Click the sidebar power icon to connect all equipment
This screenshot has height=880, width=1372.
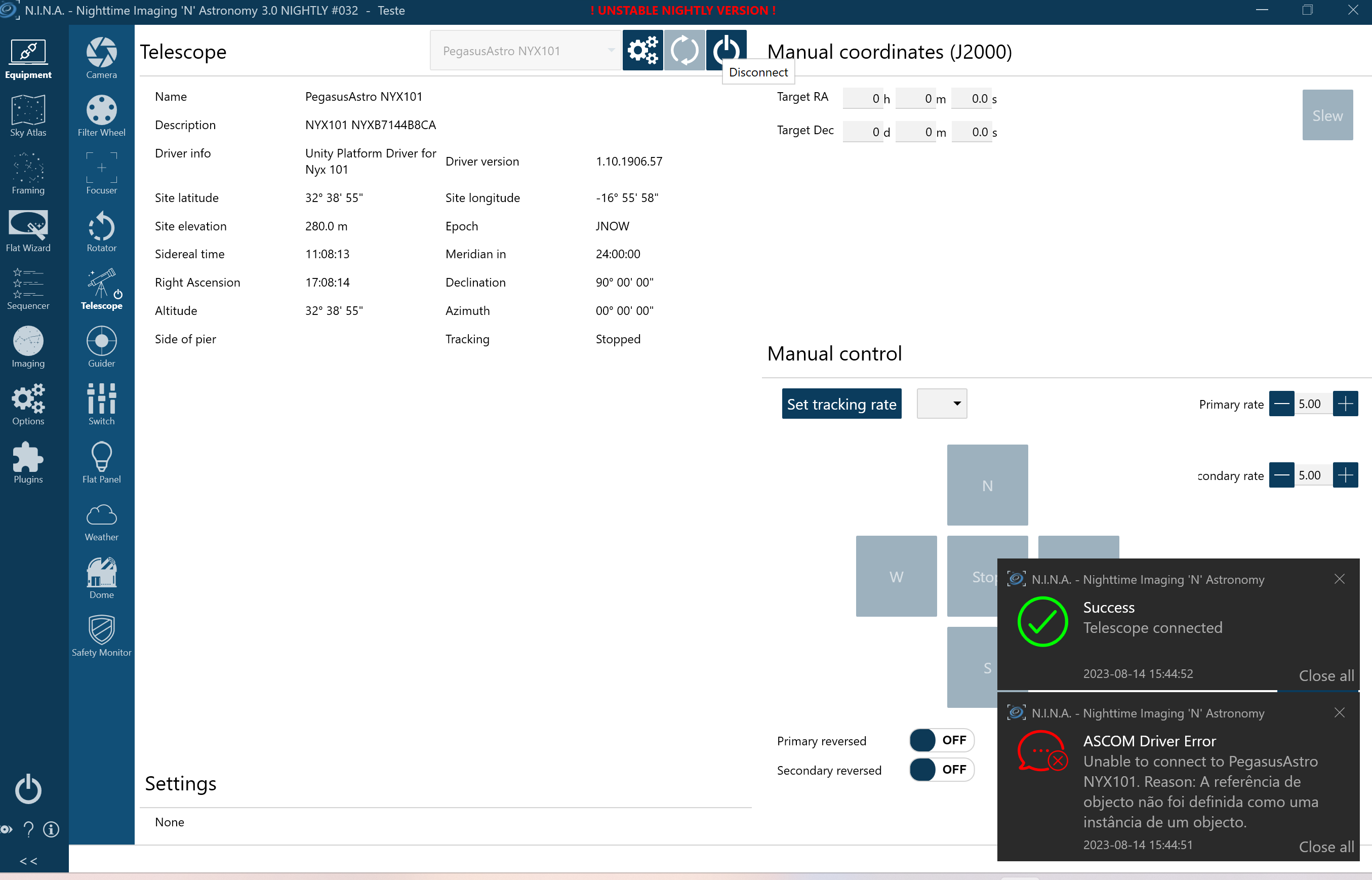28,790
